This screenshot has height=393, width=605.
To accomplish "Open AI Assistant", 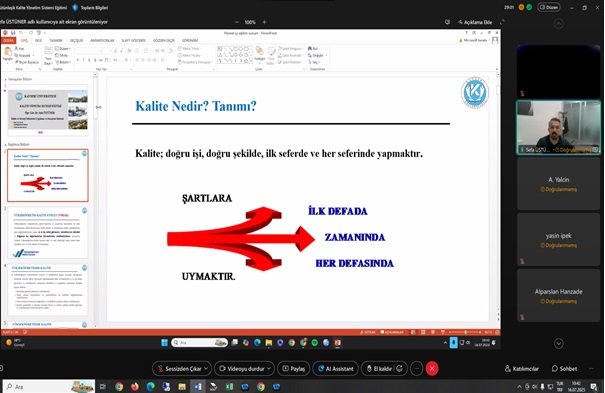I will tap(335, 369).
